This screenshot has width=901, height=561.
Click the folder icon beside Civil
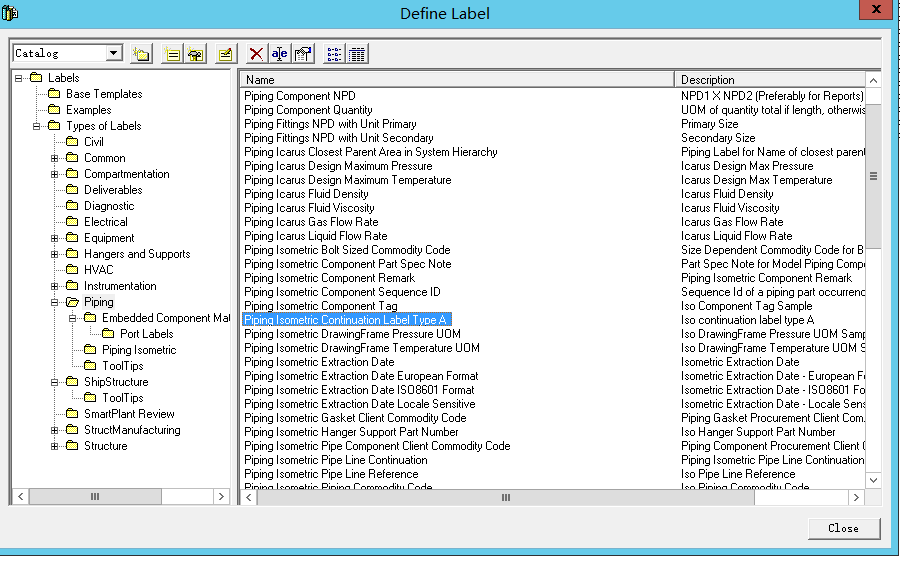72,141
